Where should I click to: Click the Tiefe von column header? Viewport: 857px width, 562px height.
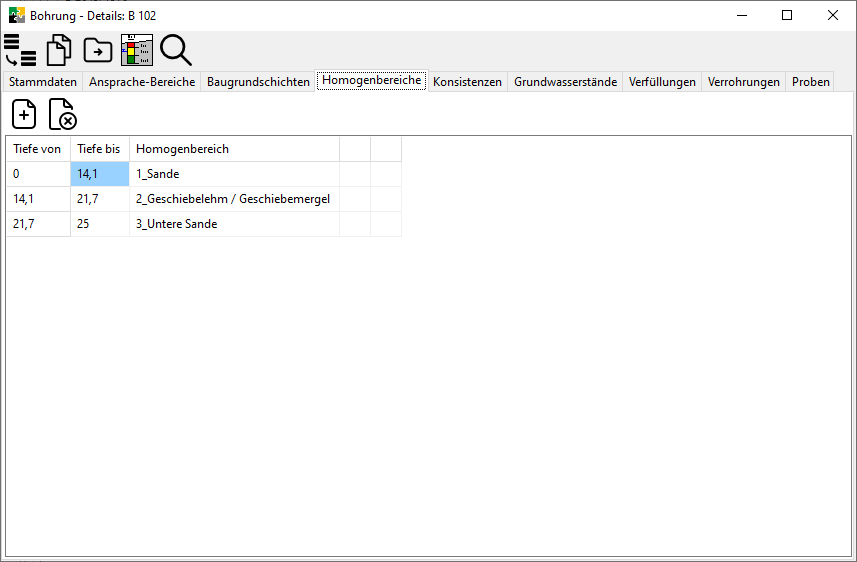click(37, 149)
